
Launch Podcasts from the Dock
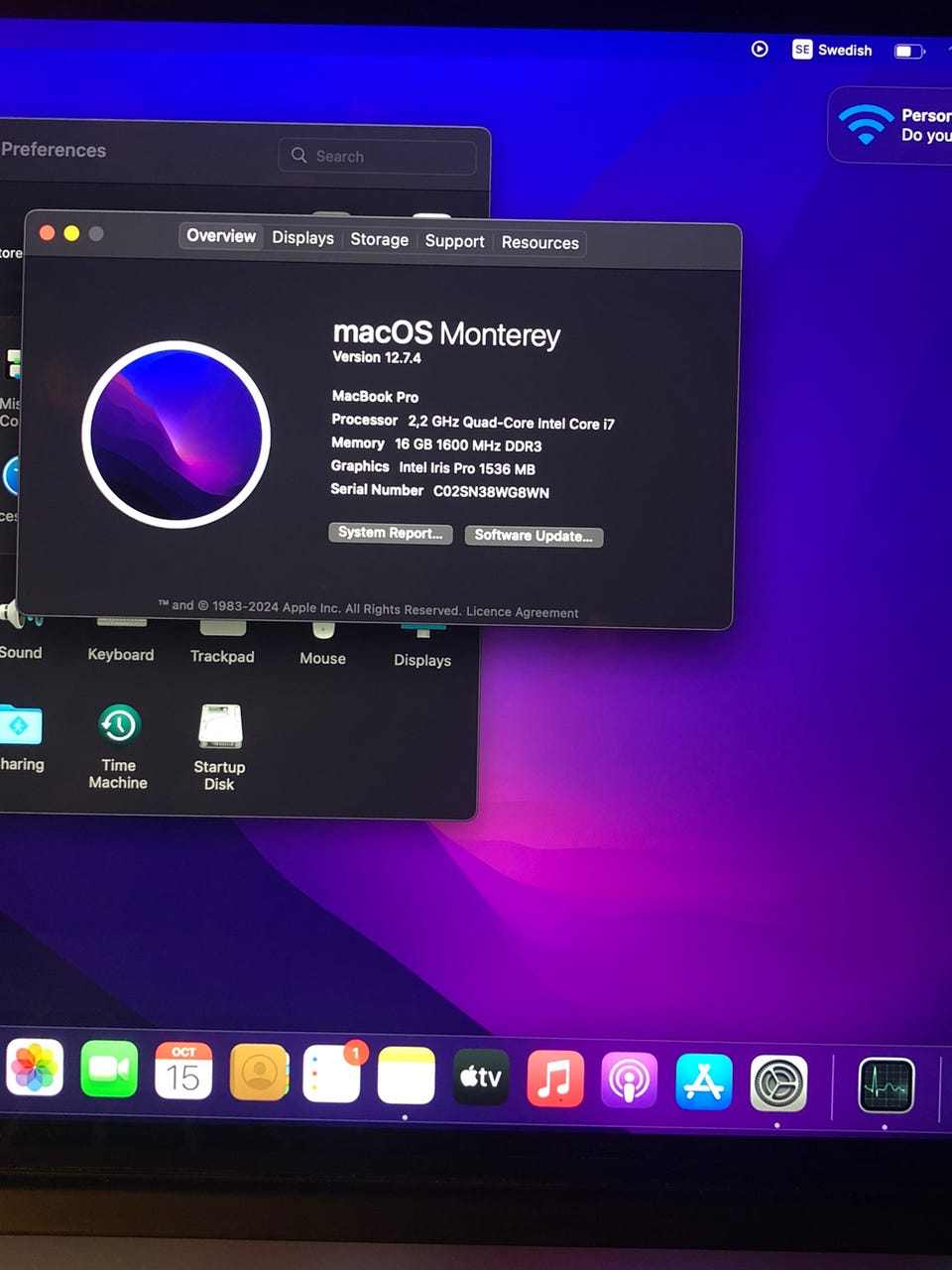pos(630,1079)
